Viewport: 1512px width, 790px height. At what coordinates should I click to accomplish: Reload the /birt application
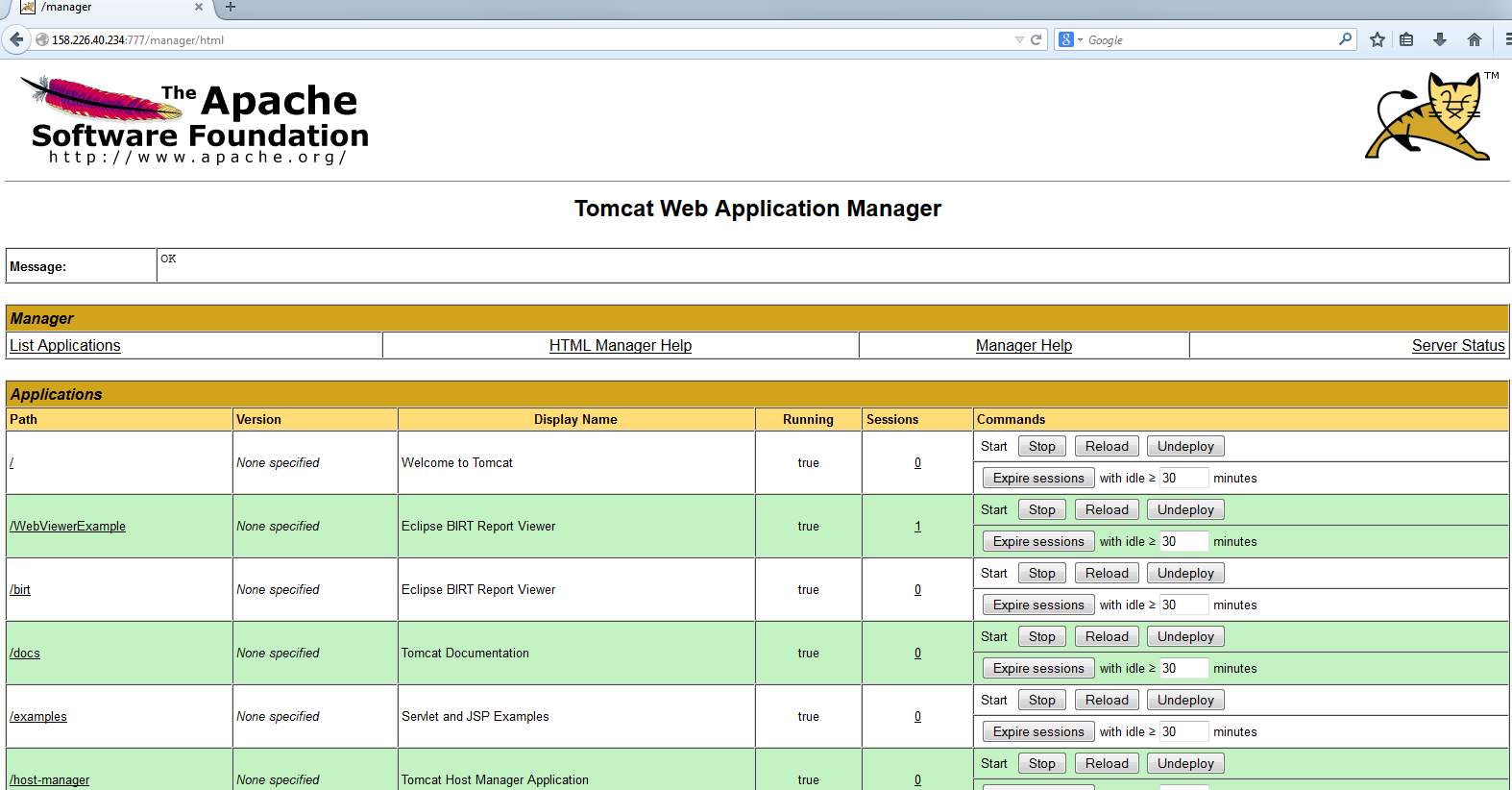(1108, 573)
